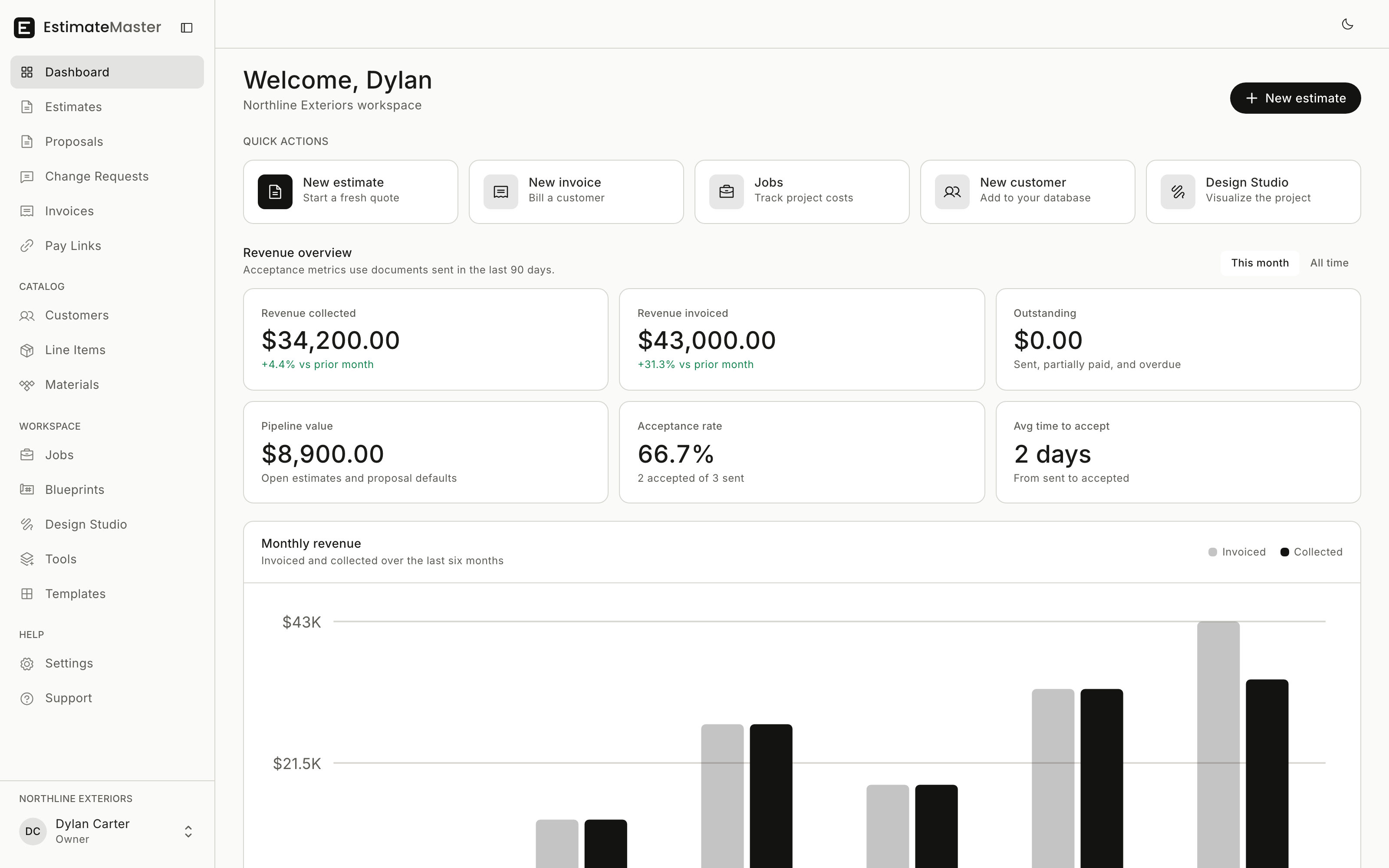
Task: Toggle the Collapsed legend Collected swatch
Action: [1284, 552]
